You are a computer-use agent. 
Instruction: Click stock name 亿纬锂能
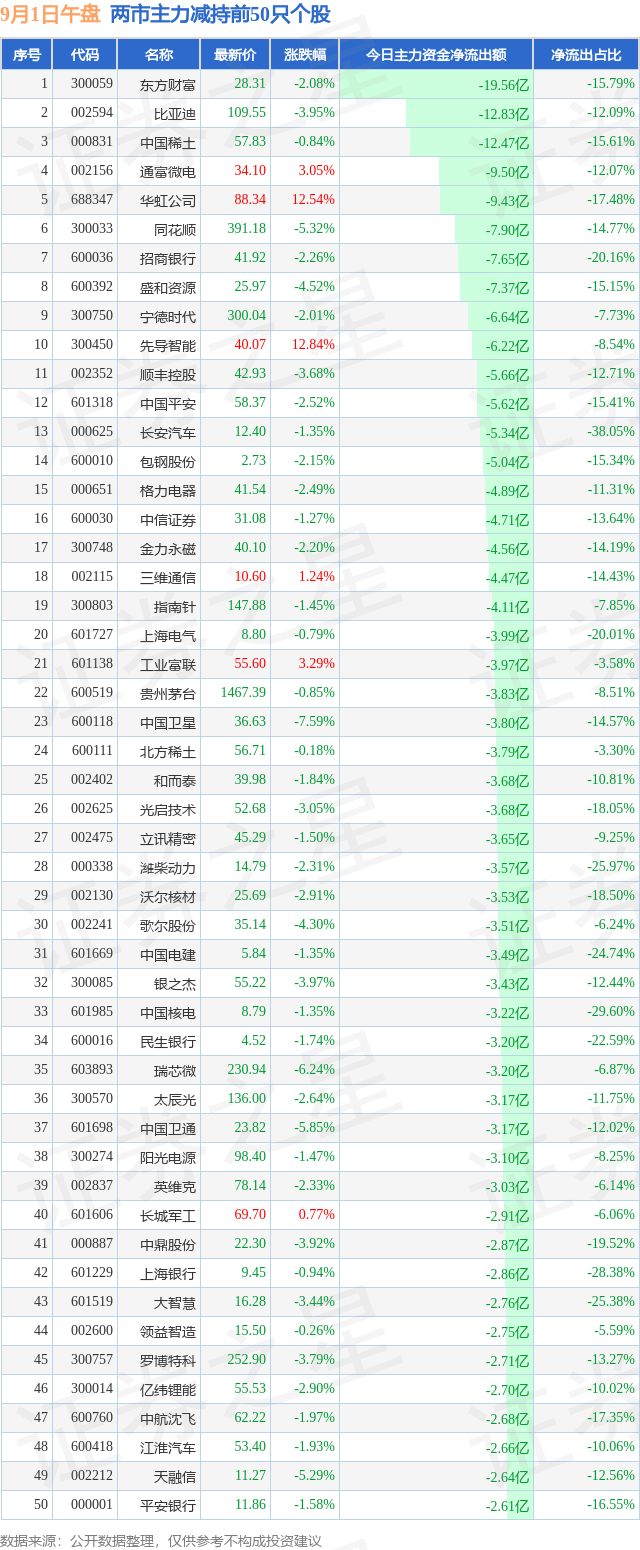(x=169, y=1389)
